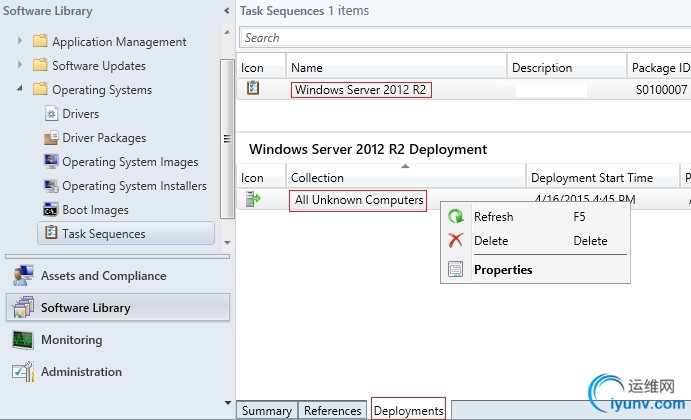This screenshot has width=691, height=420.
Task: Select Boot Images in the tree
Action: 95,210
